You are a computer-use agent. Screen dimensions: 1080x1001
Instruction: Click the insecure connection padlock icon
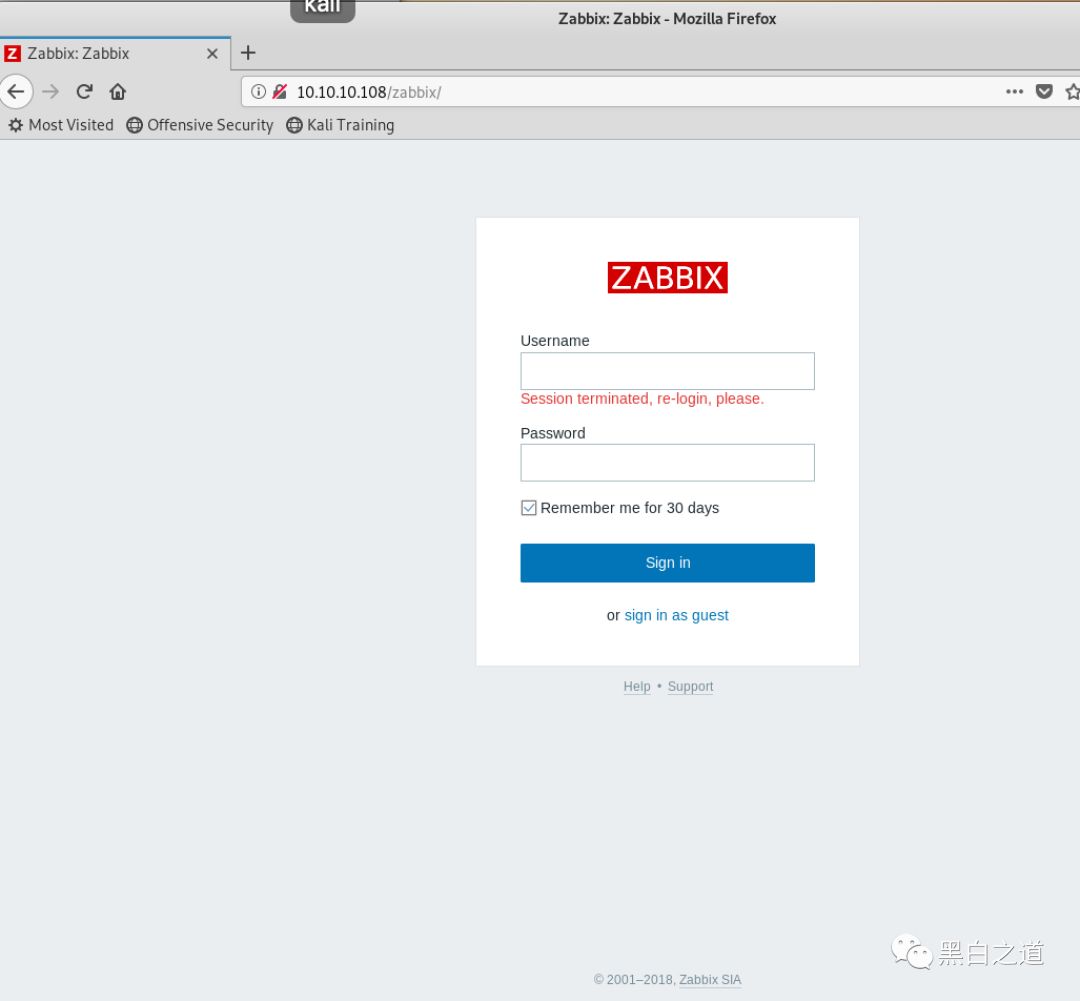pyautogui.click(x=280, y=92)
